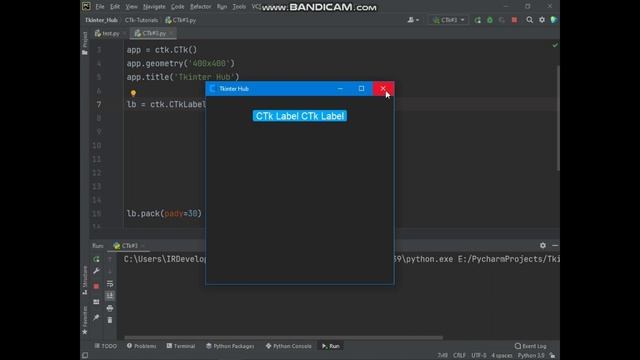Click the lightbulb intention icon in editor
This screenshot has height=360, width=640.
click(133, 93)
